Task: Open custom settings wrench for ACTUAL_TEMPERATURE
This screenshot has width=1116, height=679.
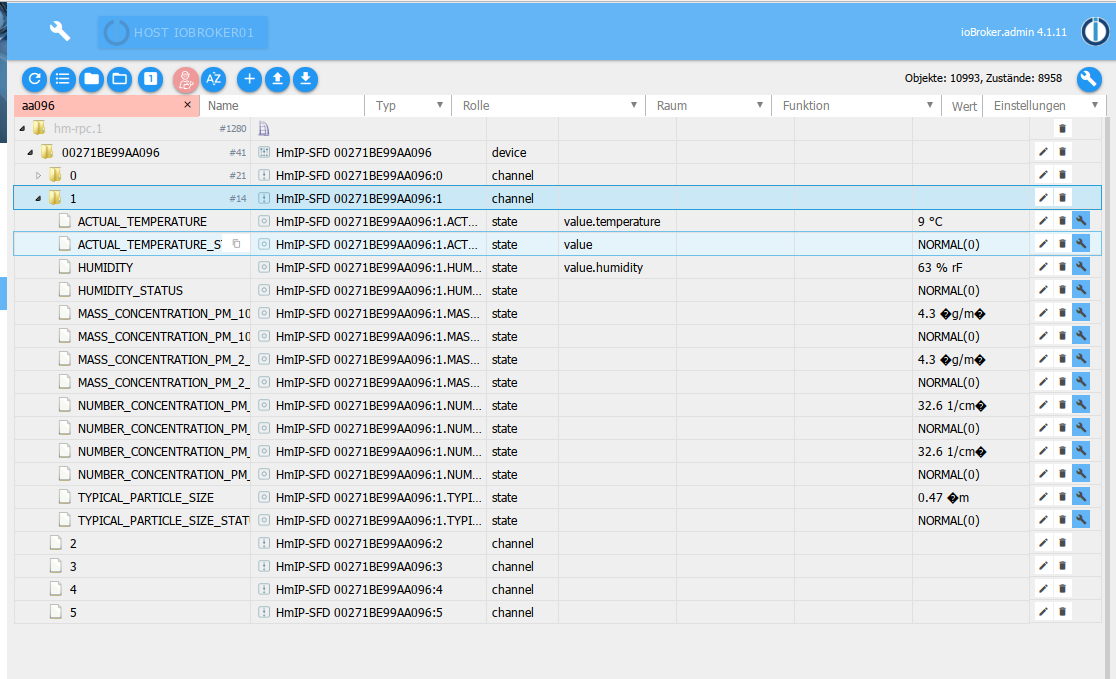Action: point(1081,221)
